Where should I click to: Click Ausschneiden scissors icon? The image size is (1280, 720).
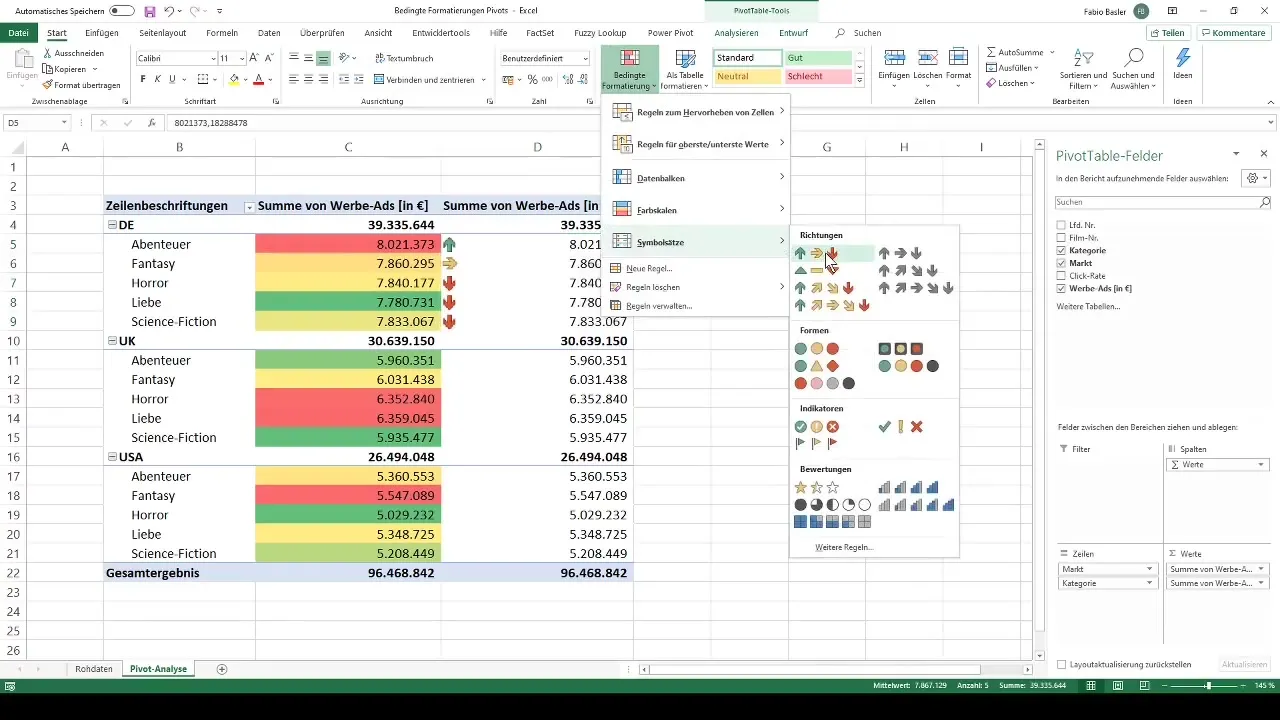[49, 53]
